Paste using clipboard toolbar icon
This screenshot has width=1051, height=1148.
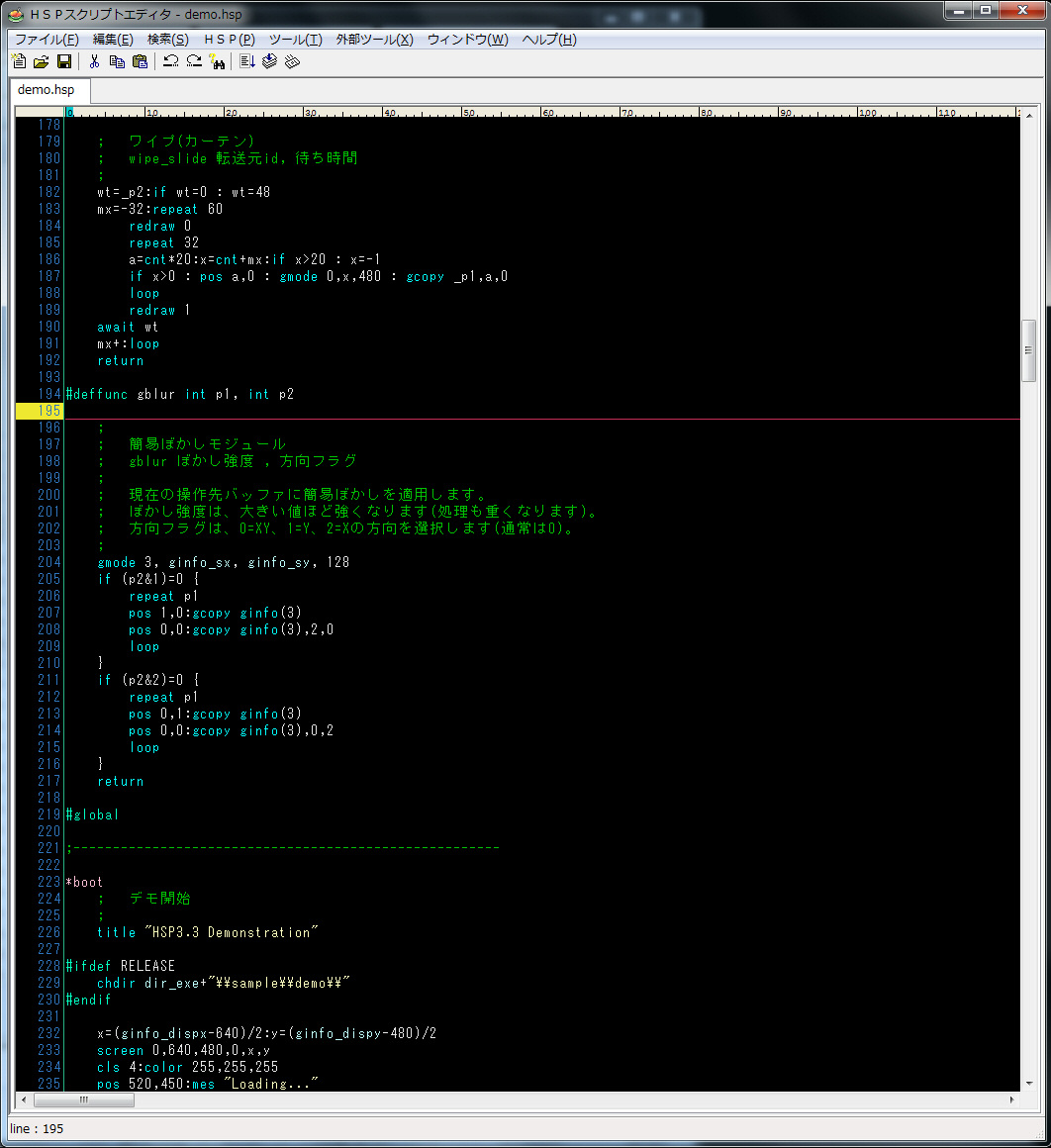(x=140, y=61)
